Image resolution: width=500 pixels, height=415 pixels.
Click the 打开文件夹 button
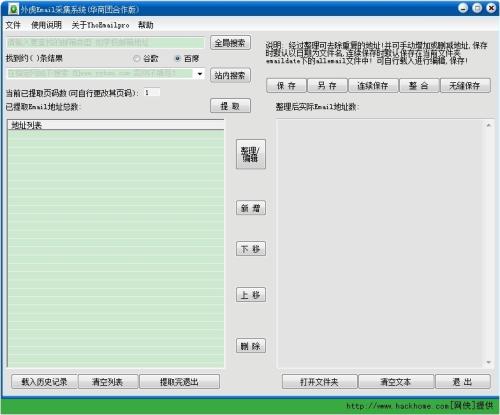click(x=319, y=382)
